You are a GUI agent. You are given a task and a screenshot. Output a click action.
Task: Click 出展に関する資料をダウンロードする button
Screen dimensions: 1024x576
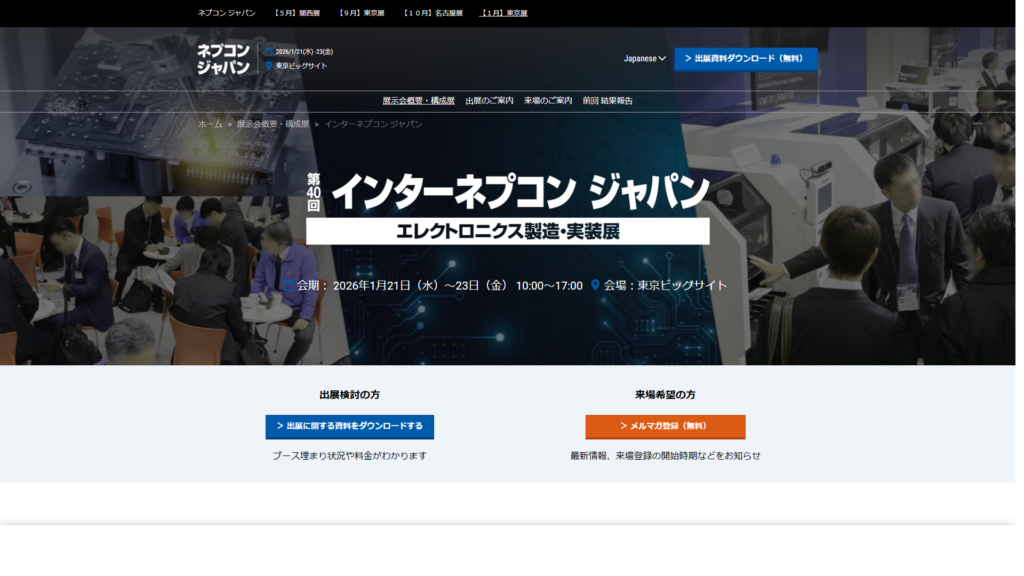[349, 426]
